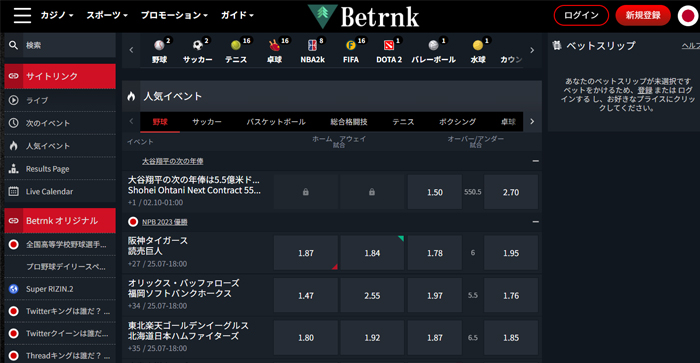Open 次のイベント in the sidebar

coord(60,123)
